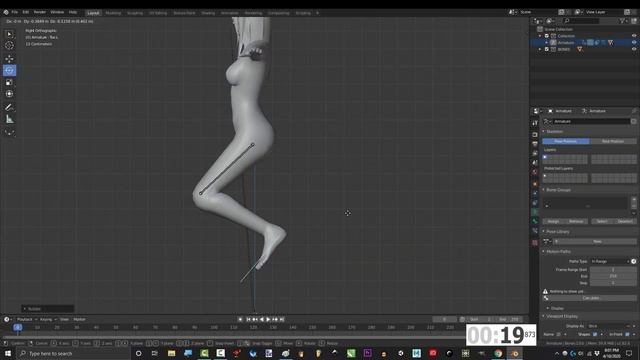Select the highlighted Rotate tool
Viewport: 640px width, 360px height.
9,71
